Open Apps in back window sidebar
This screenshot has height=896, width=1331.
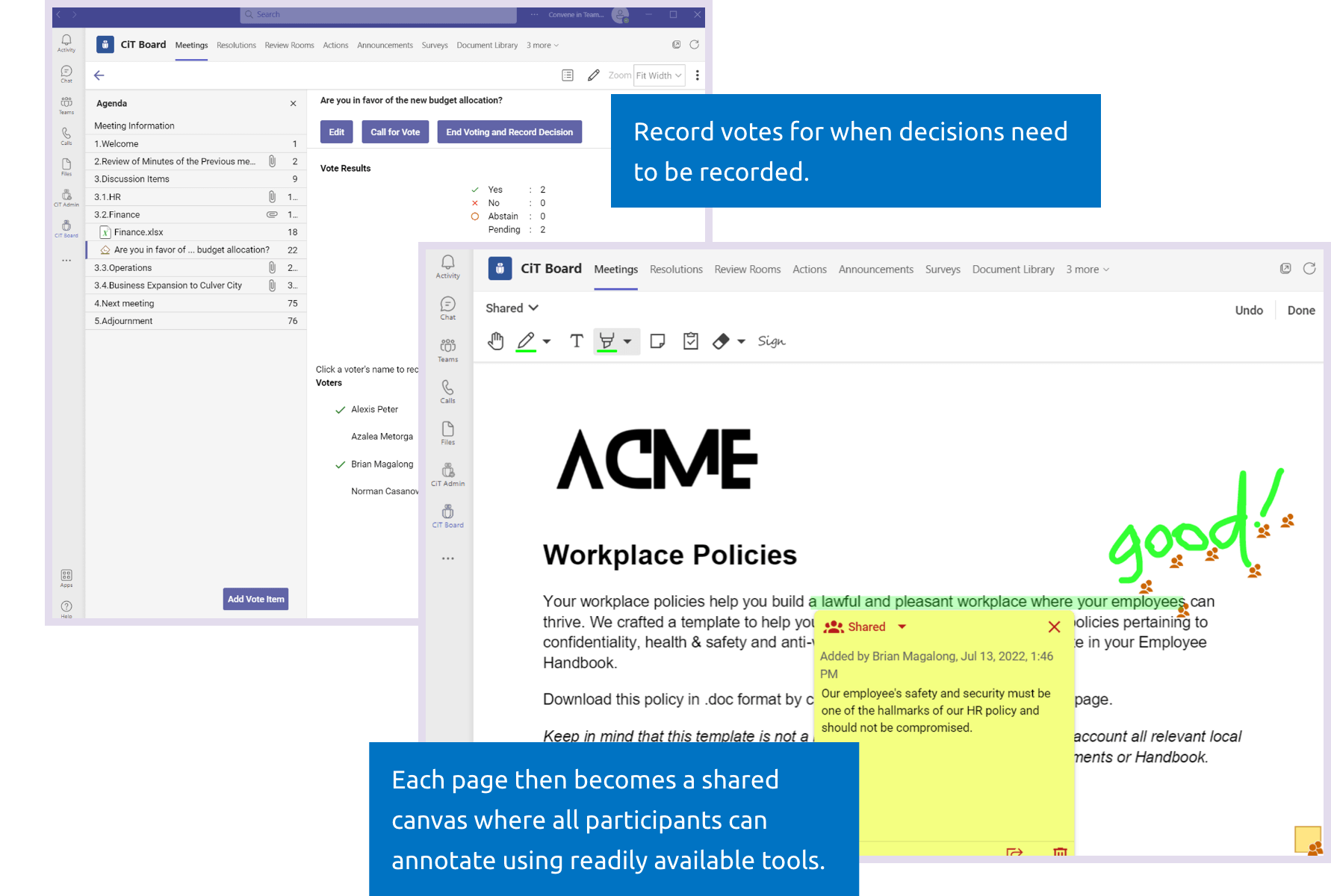66,578
